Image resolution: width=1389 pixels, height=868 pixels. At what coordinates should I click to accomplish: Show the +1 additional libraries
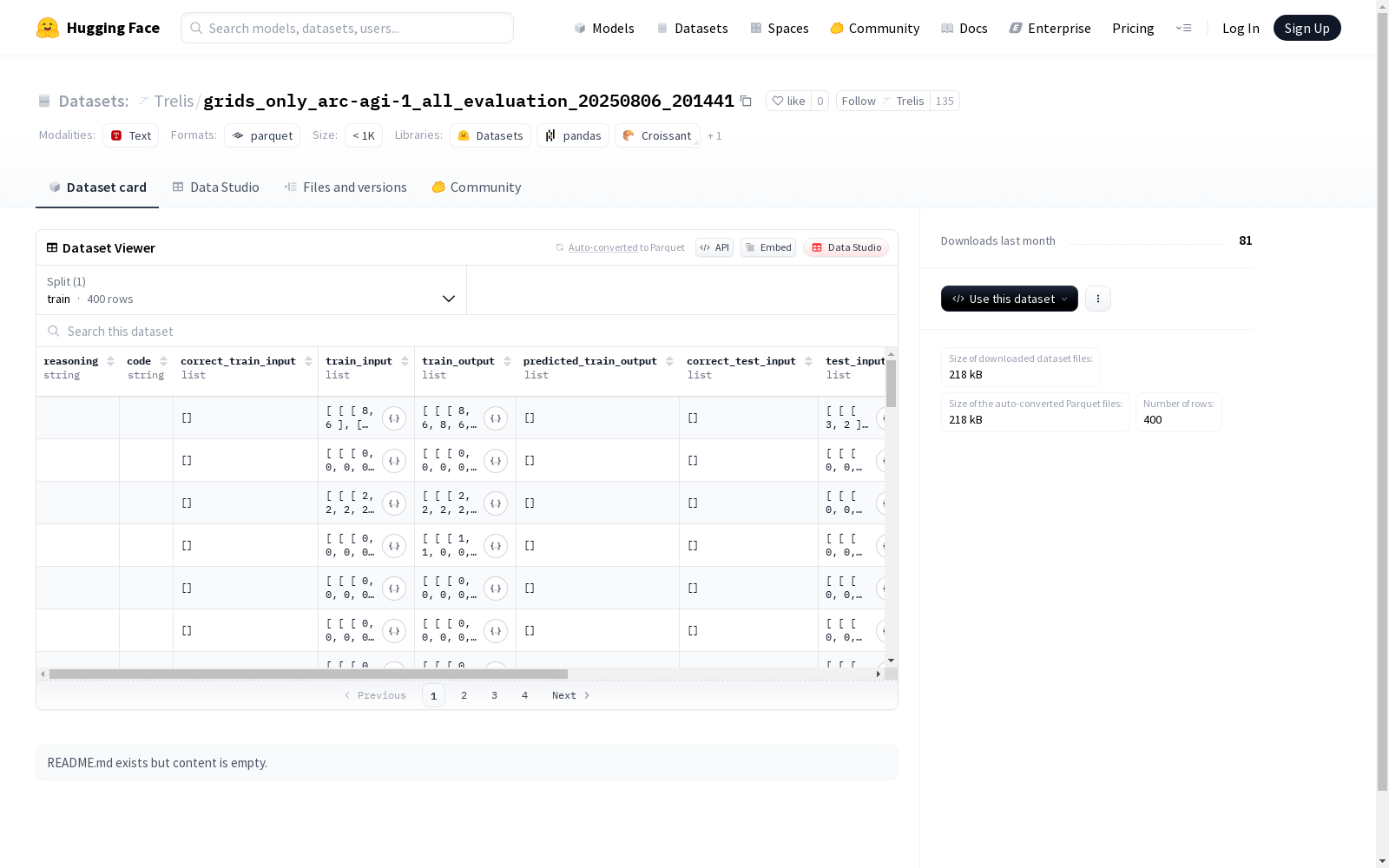click(714, 135)
